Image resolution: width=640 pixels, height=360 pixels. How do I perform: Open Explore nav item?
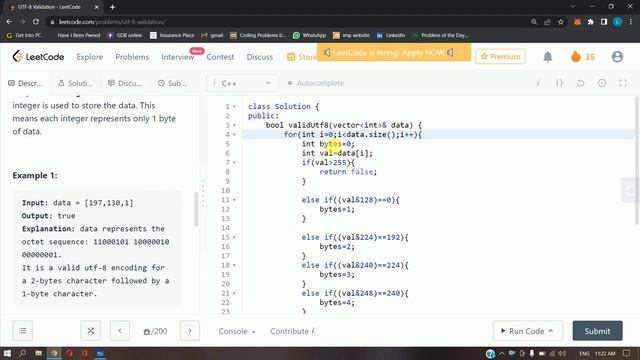(x=89, y=57)
